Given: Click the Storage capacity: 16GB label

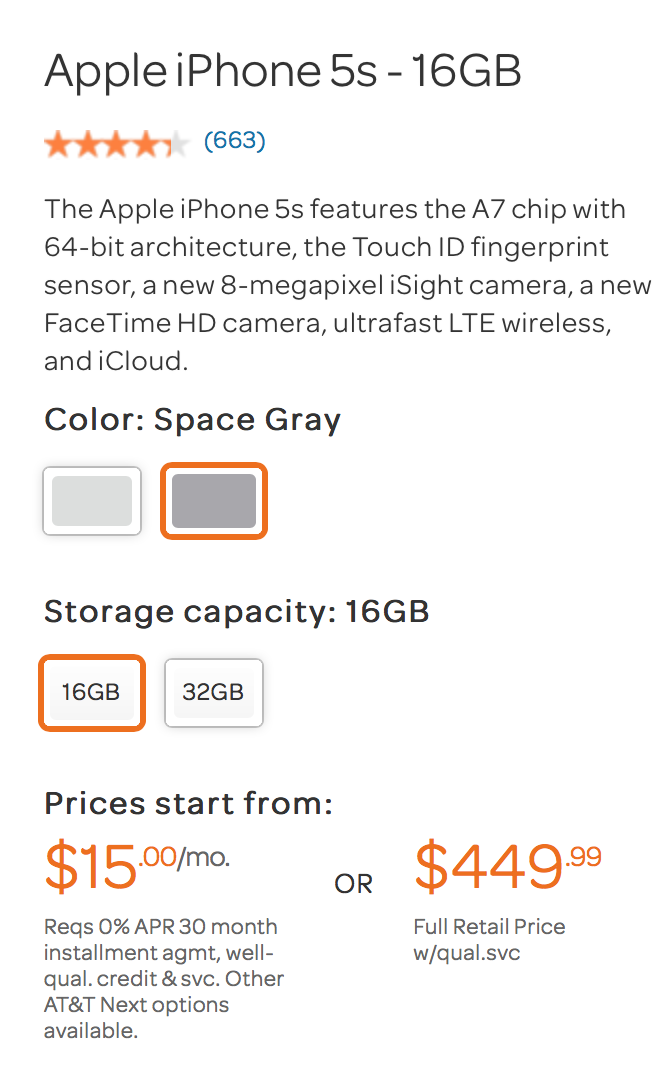Looking at the screenshot, I should click(236, 611).
